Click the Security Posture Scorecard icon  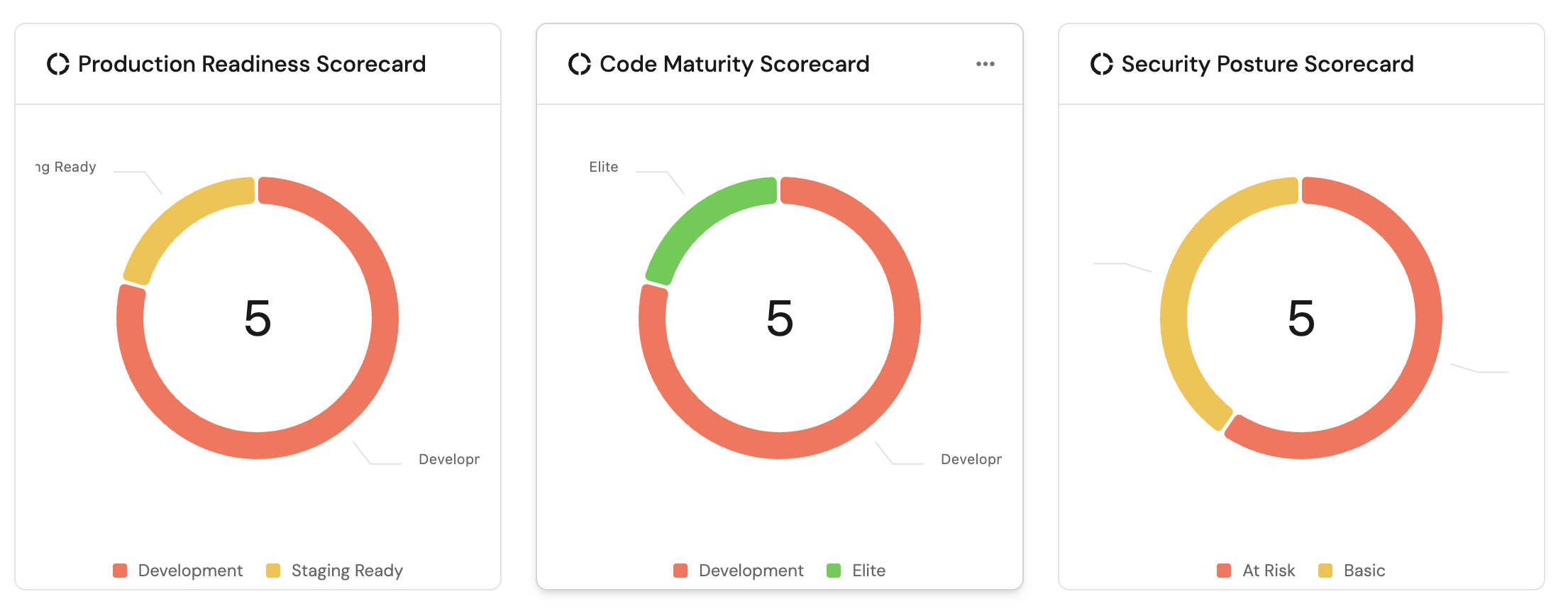[1101, 64]
